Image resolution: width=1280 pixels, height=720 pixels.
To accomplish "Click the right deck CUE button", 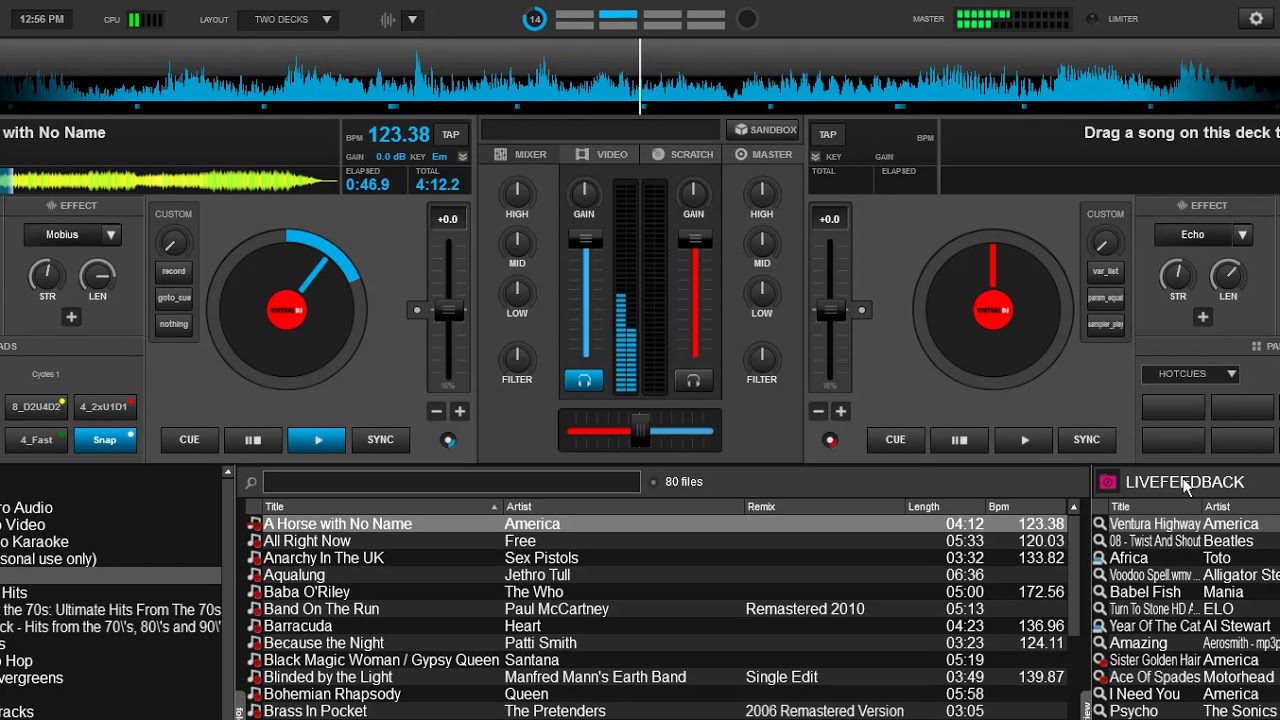I will 895,440.
